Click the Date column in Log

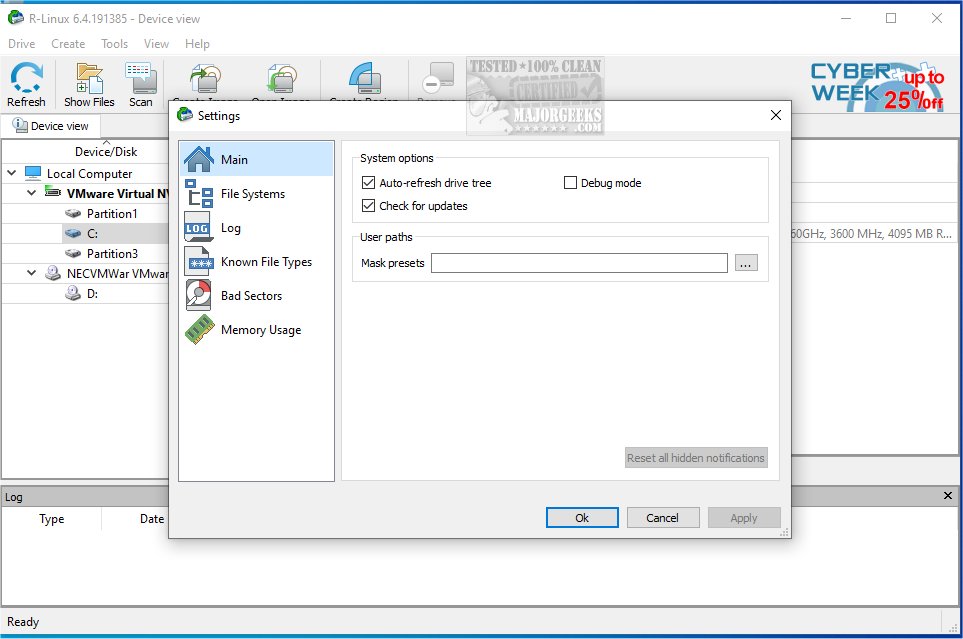(152, 519)
